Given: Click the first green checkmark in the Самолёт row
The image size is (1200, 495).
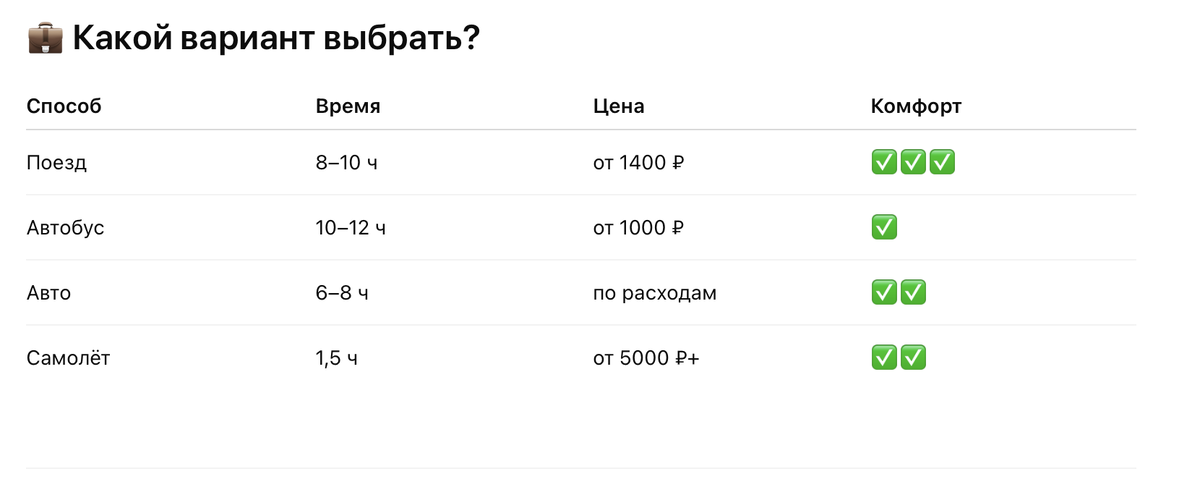Looking at the screenshot, I should point(884,357).
